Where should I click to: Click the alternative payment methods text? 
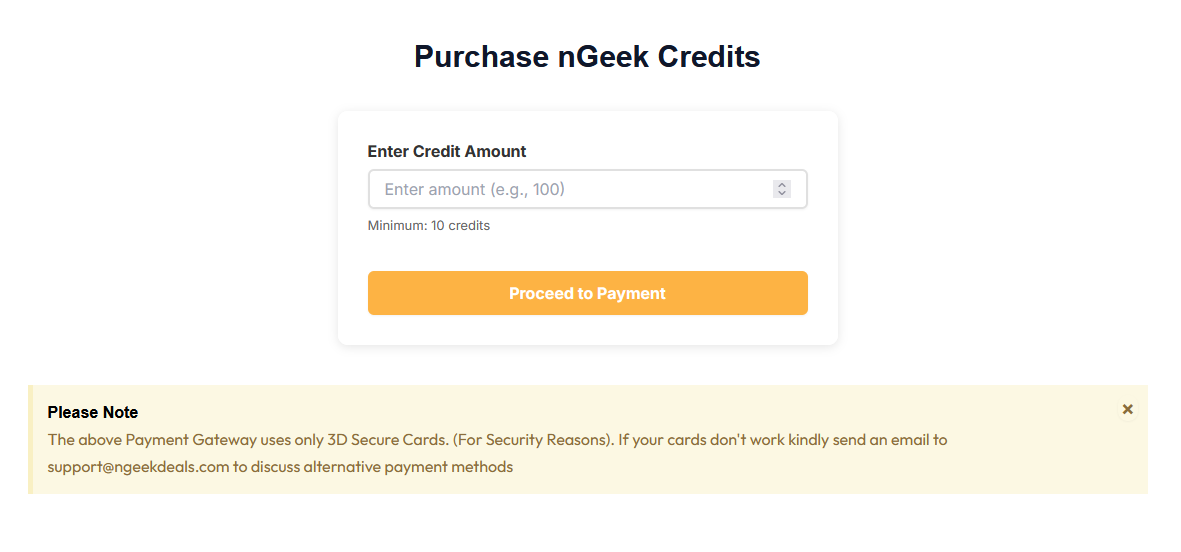[x=408, y=466]
